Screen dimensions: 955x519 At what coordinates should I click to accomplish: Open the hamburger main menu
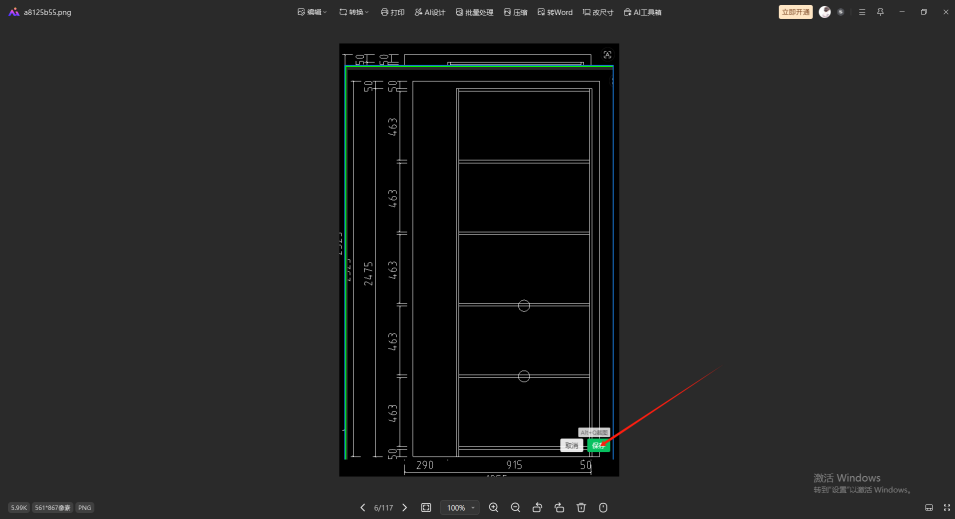click(x=862, y=12)
